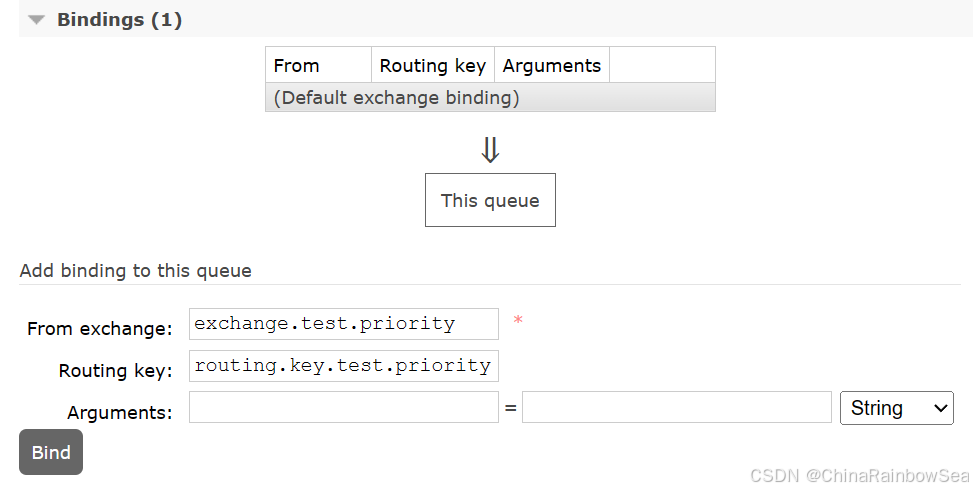Open the String argument type dropdown

[896, 408]
